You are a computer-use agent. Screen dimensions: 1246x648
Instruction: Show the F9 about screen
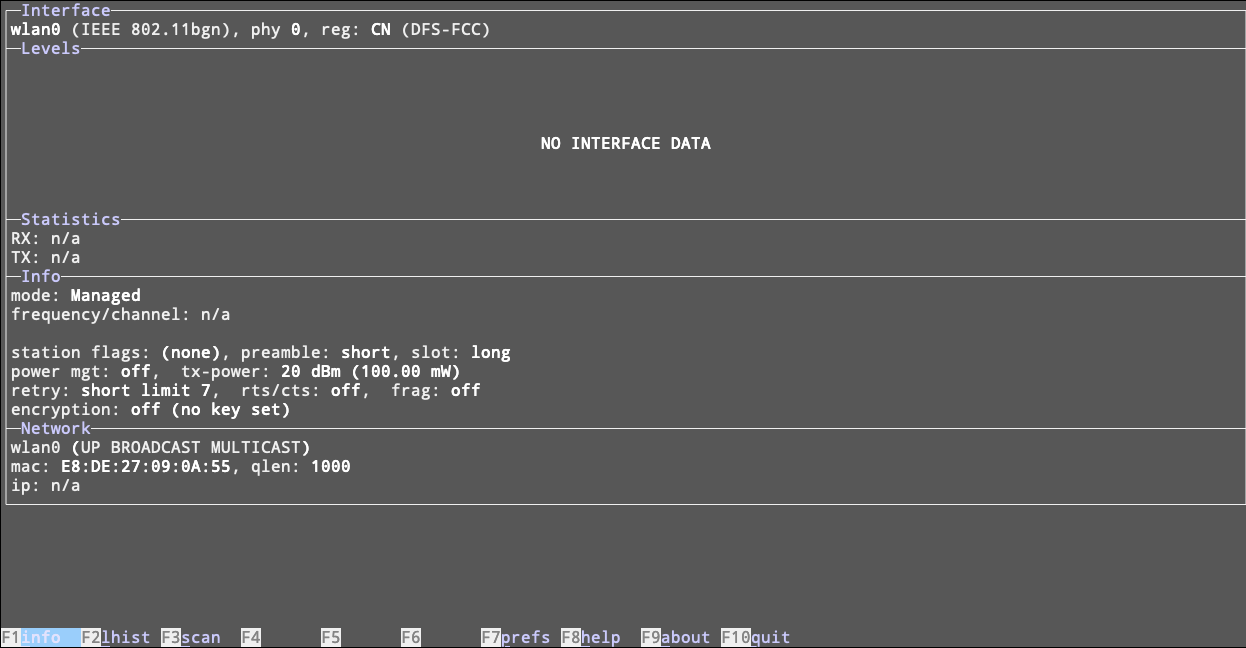pyautogui.click(x=675, y=637)
